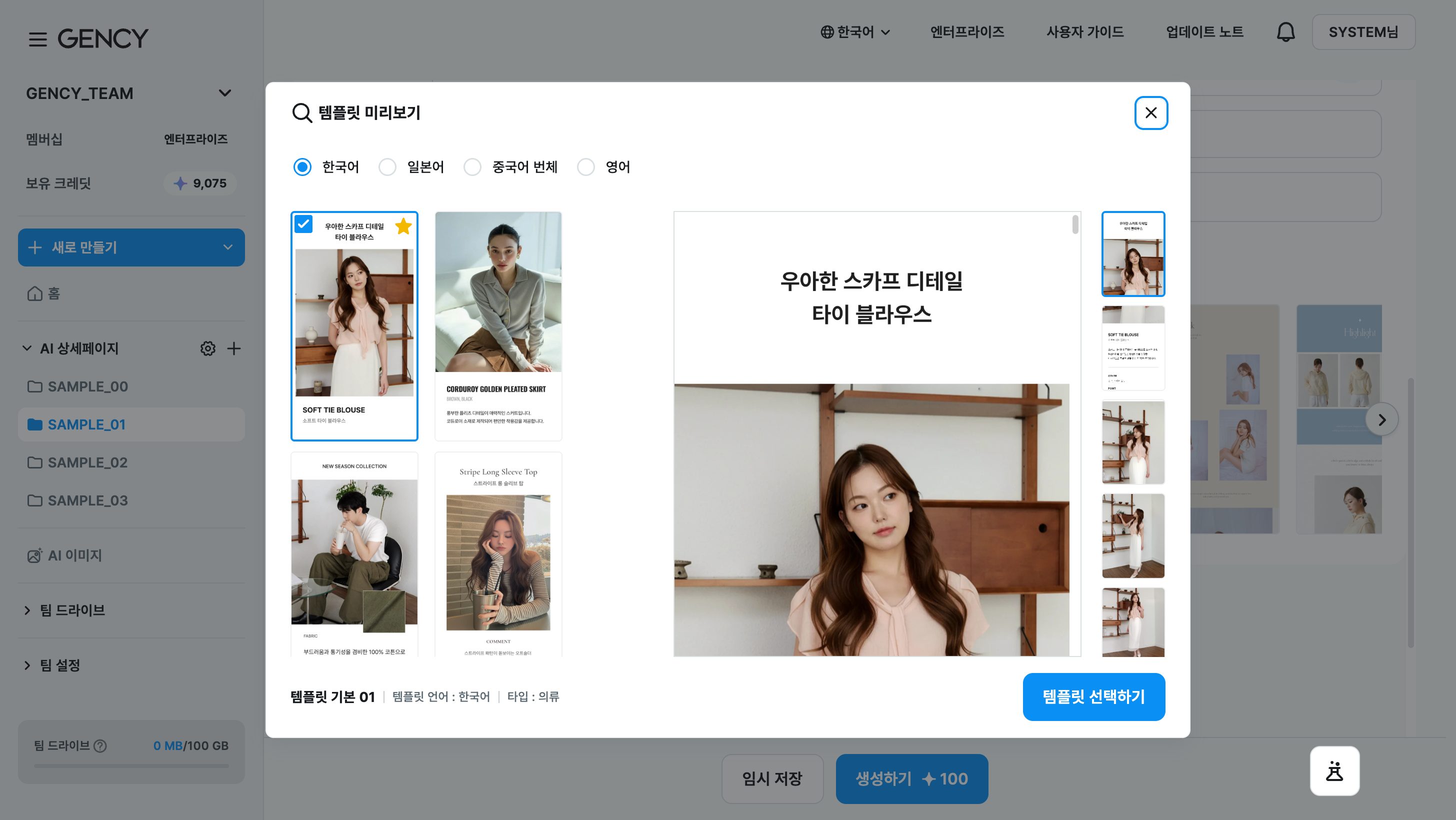Open the SAMPLE_01 folder
The height and width of the screenshot is (820, 1456).
pyautogui.click(x=131, y=424)
